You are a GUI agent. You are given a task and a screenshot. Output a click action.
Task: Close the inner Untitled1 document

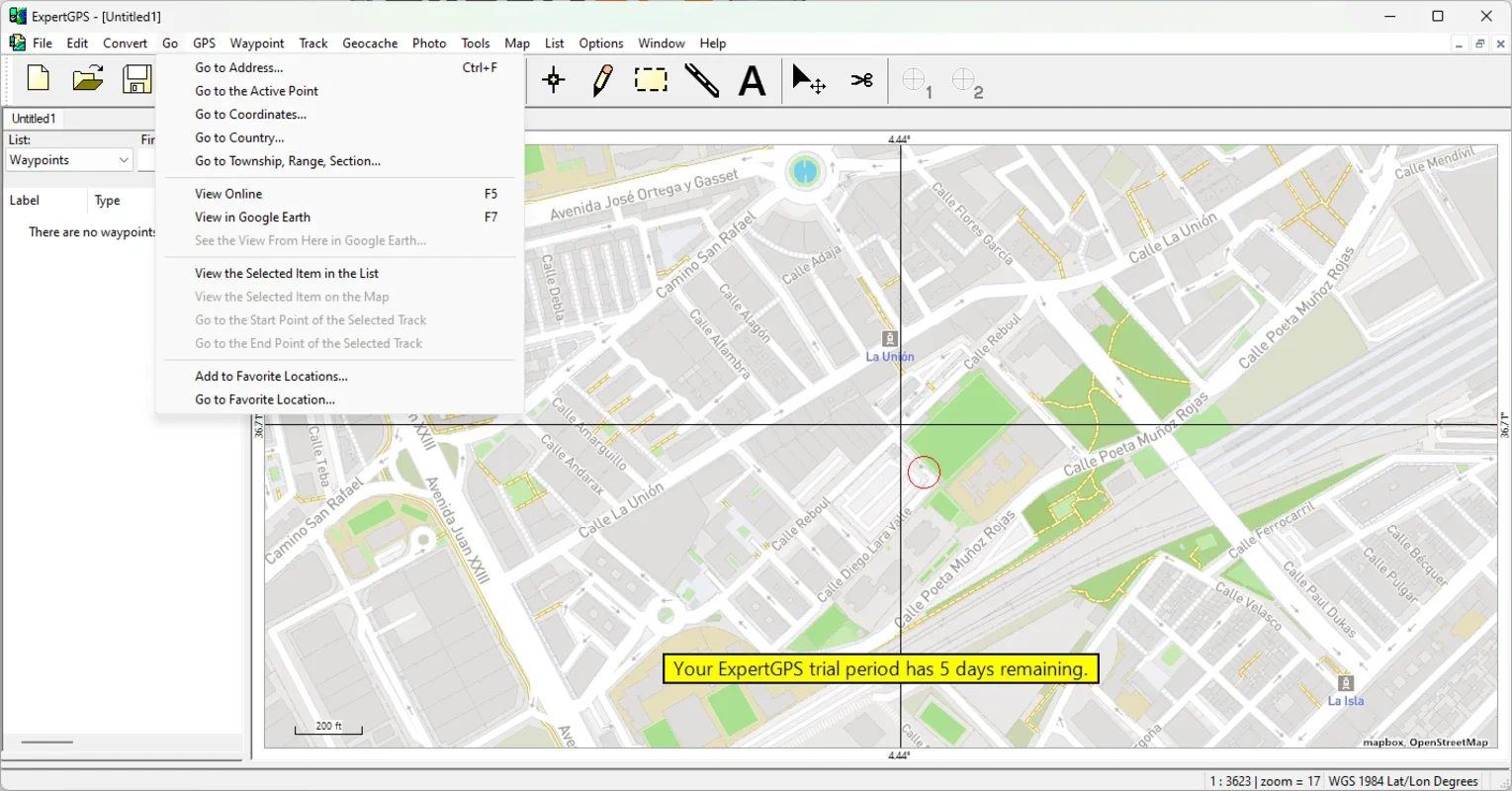(1501, 44)
